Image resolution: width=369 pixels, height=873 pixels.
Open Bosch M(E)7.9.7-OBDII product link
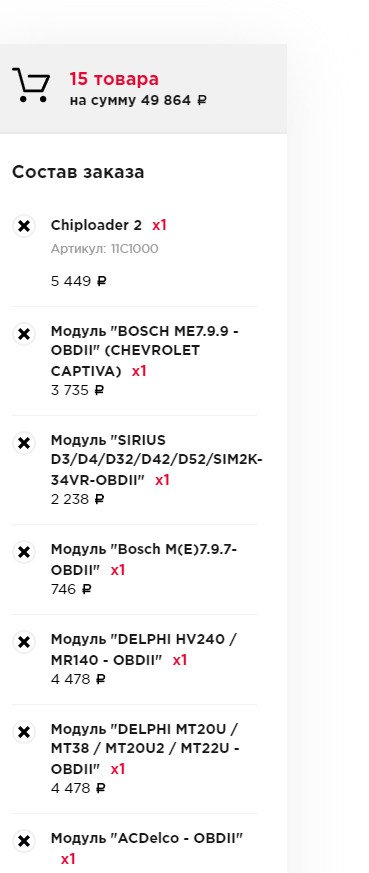click(144, 559)
